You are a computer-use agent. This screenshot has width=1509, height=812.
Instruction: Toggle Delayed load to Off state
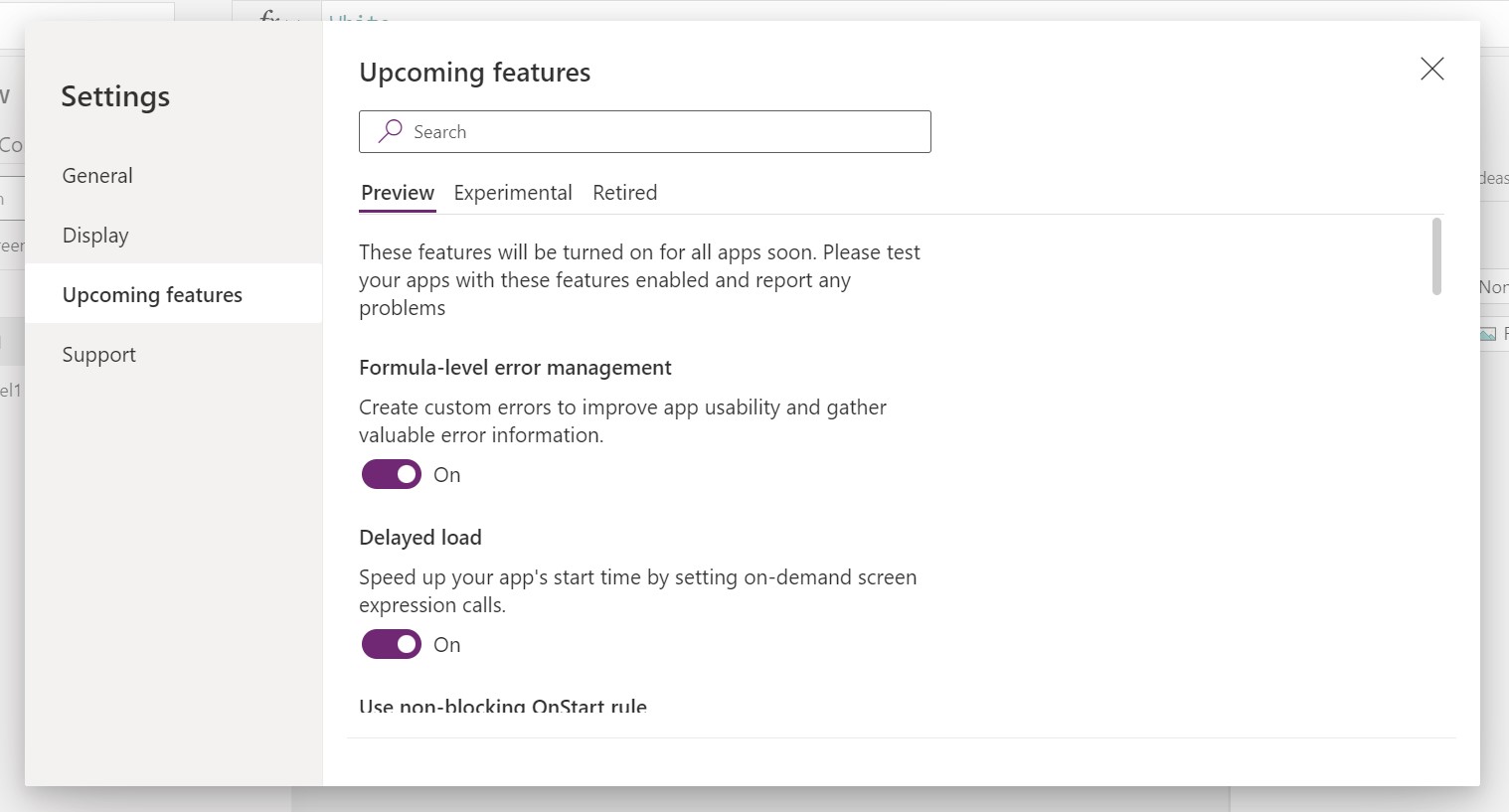click(x=391, y=644)
